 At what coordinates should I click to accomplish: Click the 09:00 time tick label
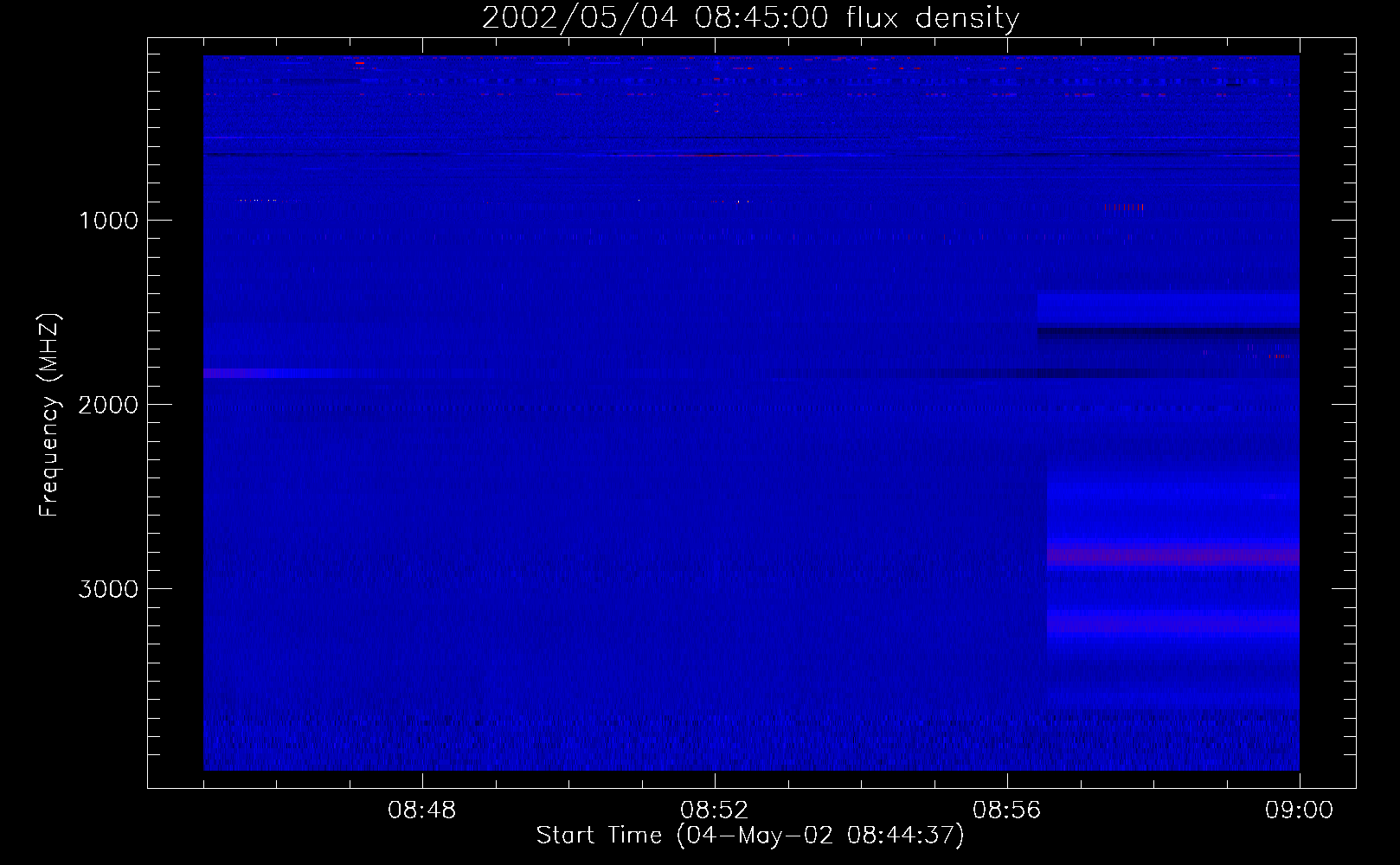point(1300,811)
